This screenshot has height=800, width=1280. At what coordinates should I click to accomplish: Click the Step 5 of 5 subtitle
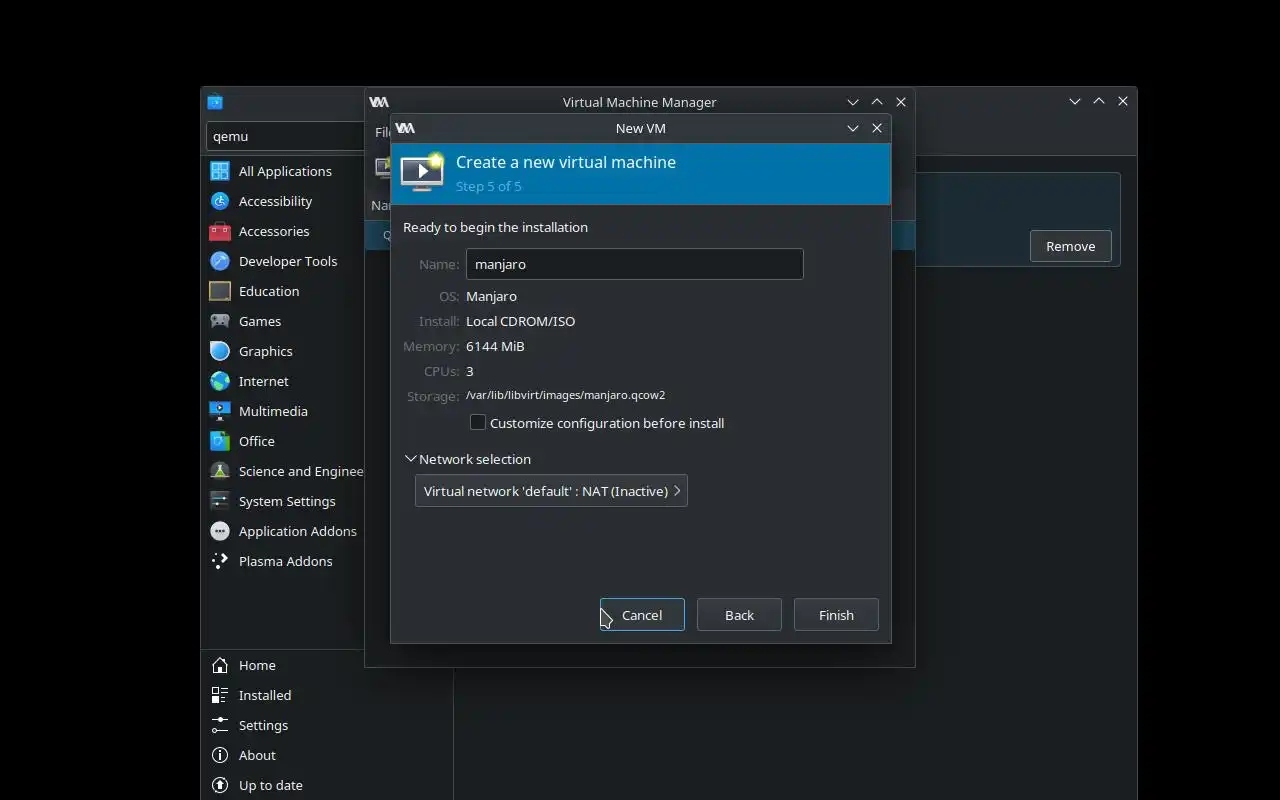[x=488, y=186]
